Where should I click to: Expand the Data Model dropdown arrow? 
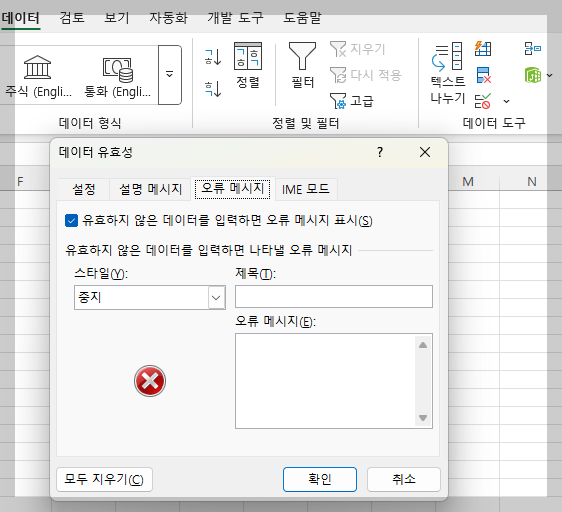[549, 75]
